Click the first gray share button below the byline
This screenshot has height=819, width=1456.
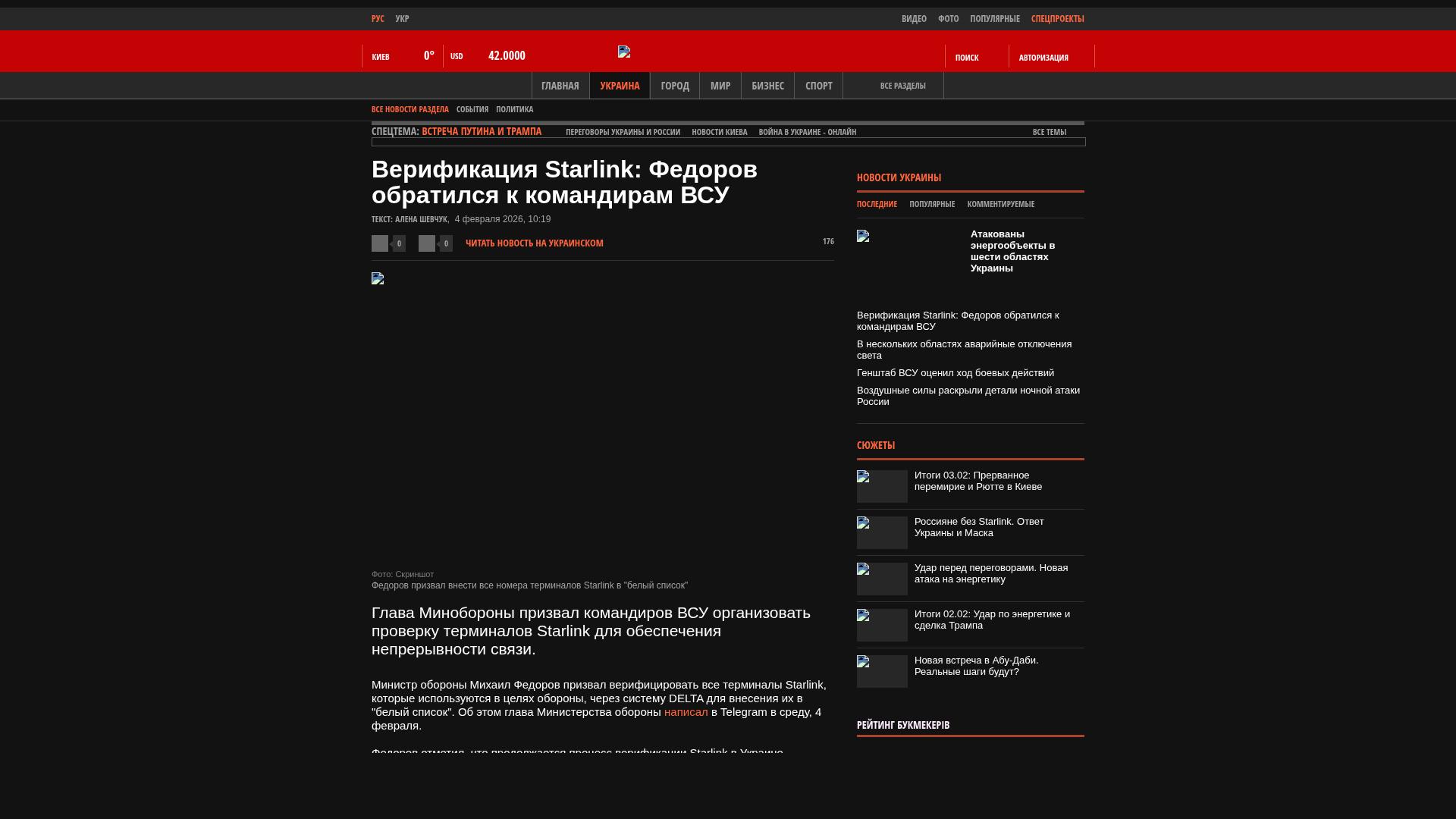click(380, 243)
